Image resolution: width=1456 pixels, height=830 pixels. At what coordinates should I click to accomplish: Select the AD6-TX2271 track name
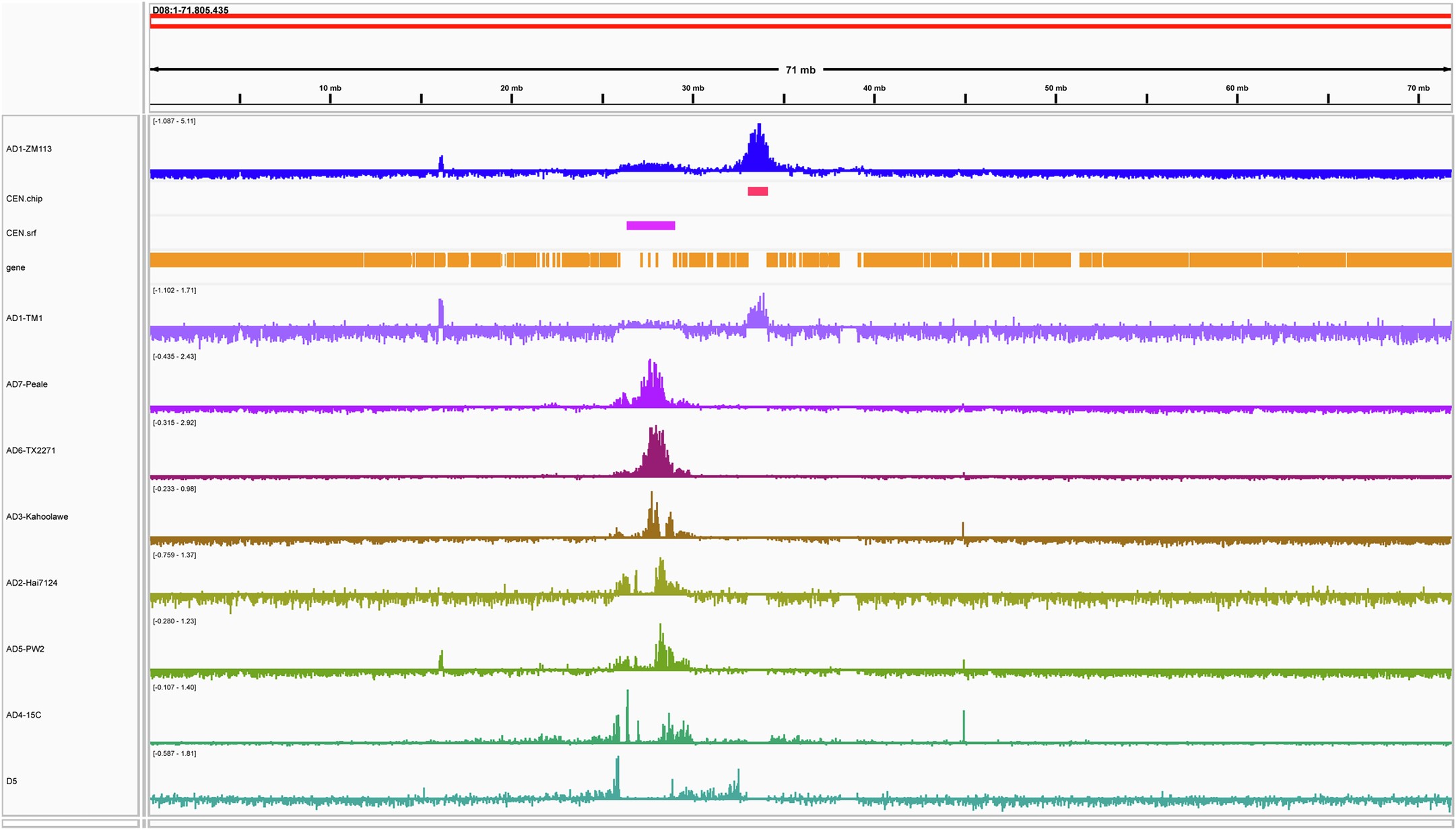[31, 450]
